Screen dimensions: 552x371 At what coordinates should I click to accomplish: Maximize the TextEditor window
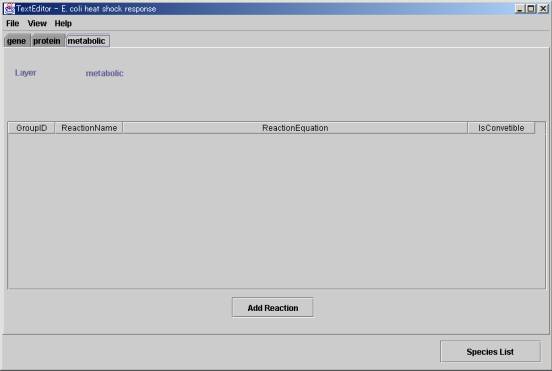[531, 8]
